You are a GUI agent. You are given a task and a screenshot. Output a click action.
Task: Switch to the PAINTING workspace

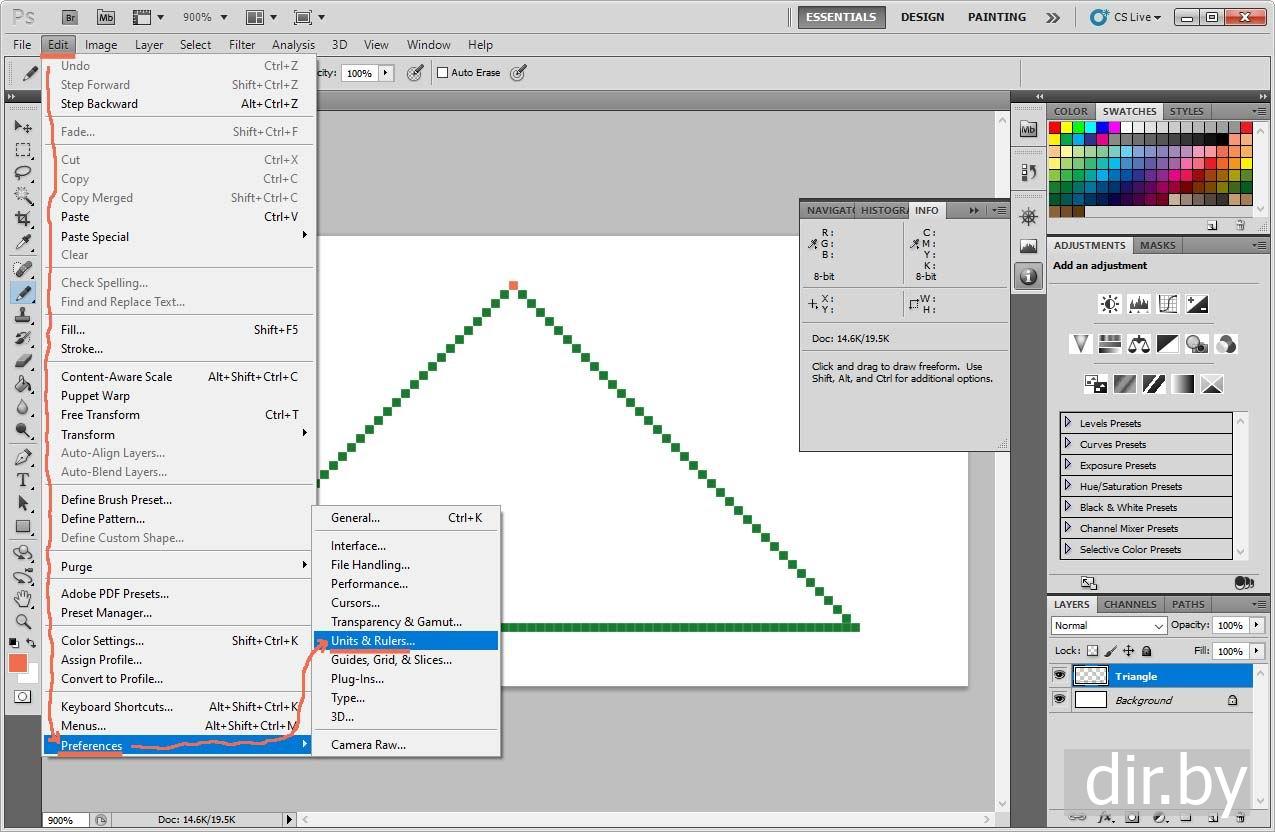coord(996,17)
